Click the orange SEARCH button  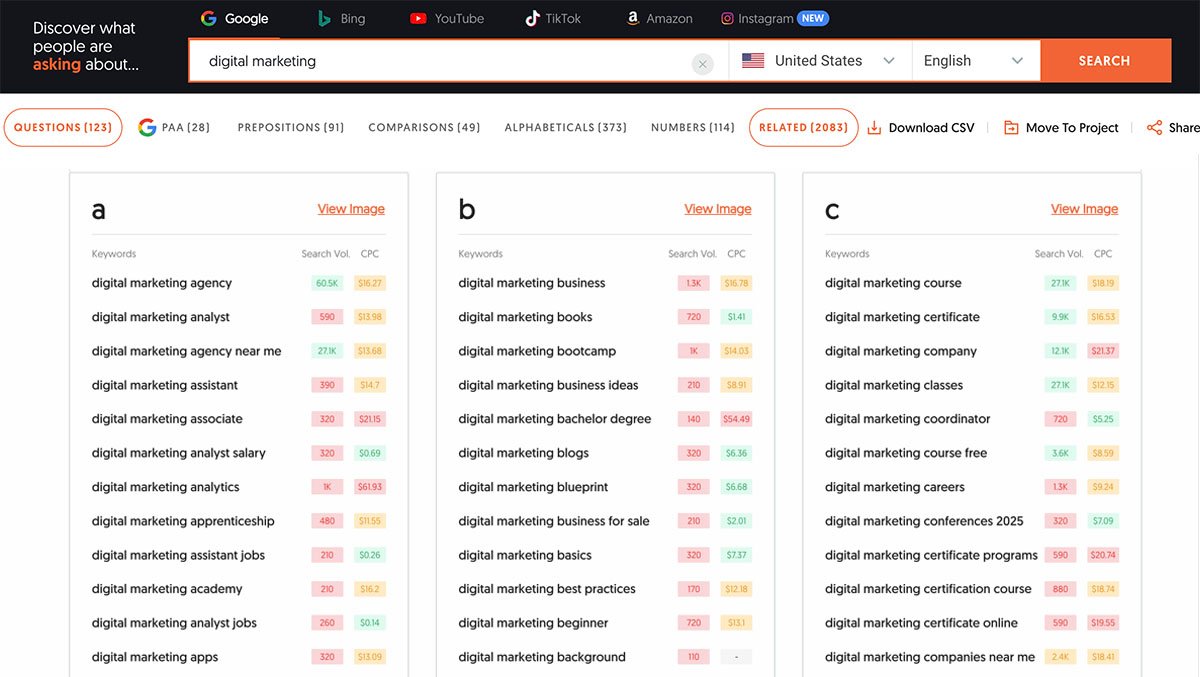pos(1105,61)
